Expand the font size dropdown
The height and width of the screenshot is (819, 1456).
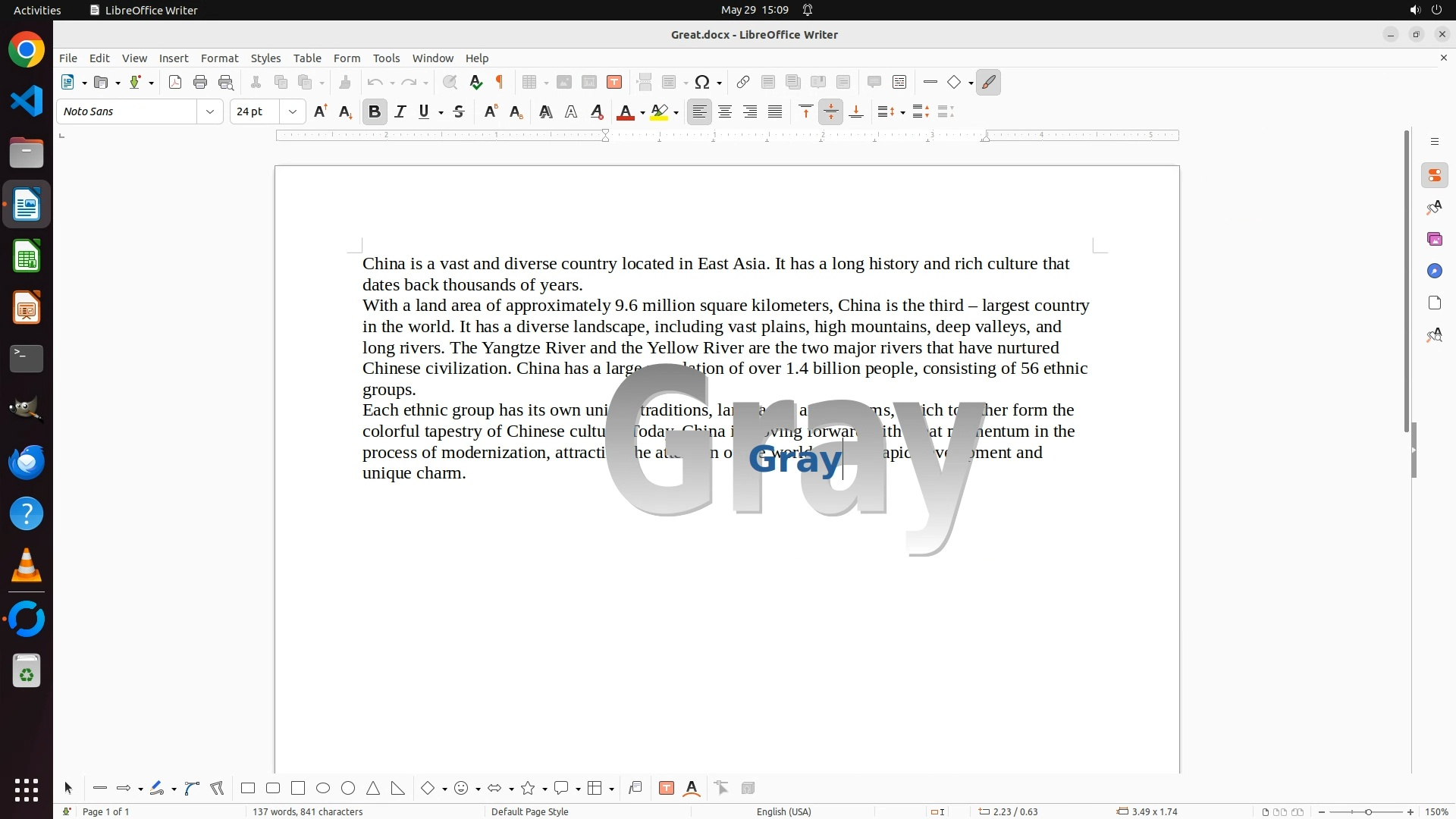click(293, 112)
